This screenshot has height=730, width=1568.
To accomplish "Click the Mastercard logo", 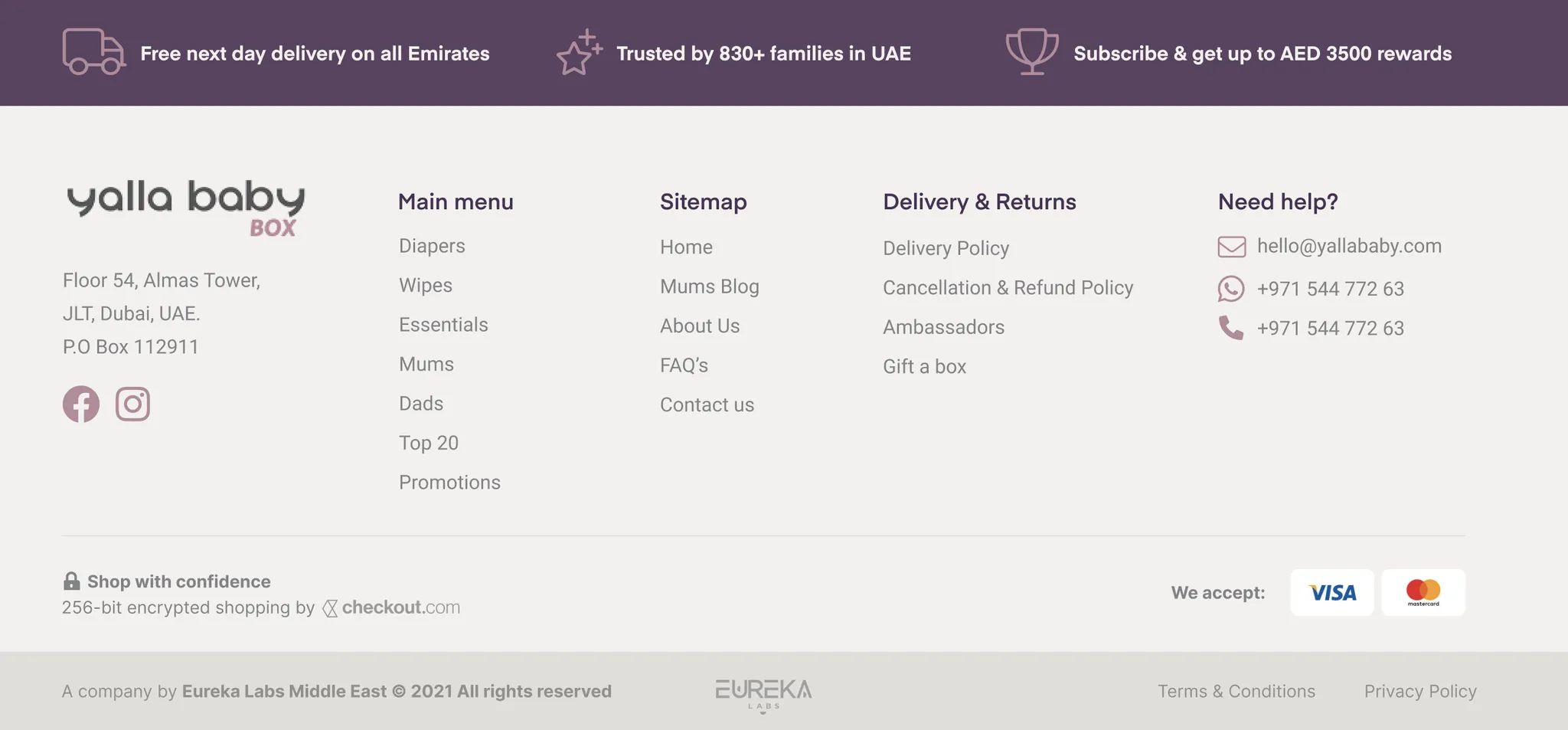I will click(x=1423, y=592).
